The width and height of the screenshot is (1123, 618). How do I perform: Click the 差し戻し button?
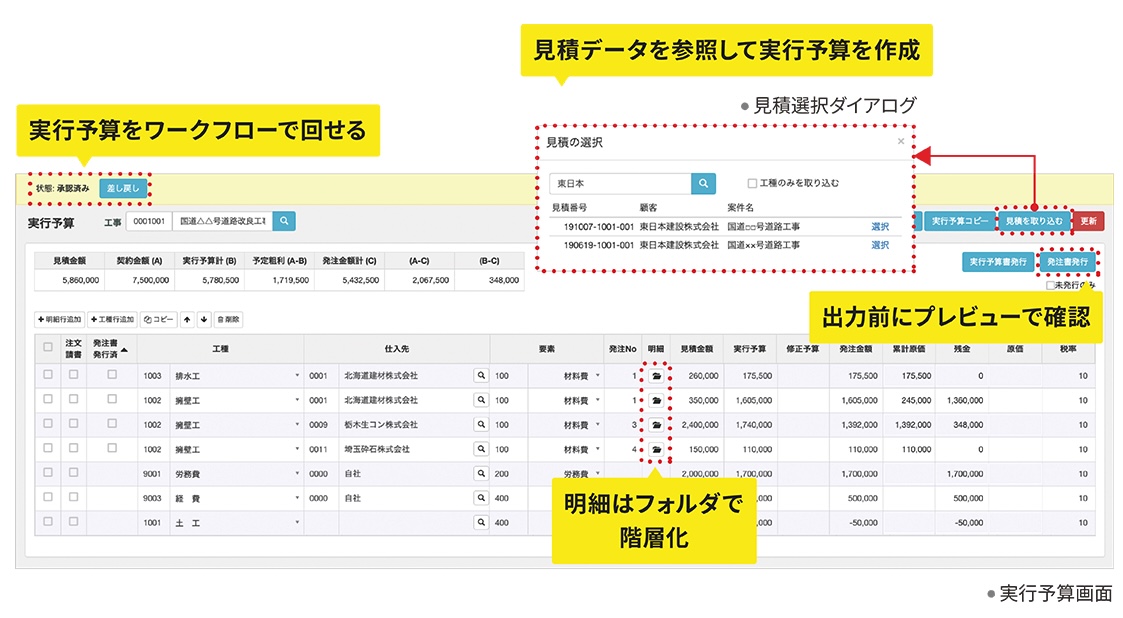click(123, 188)
